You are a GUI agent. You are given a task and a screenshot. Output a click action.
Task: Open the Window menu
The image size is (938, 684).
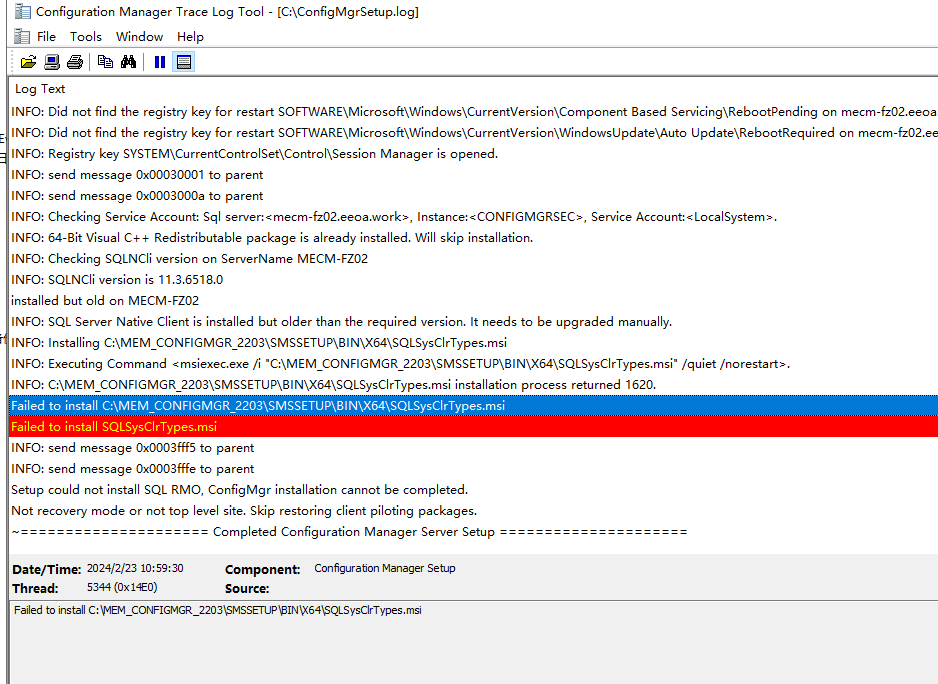(139, 36)
